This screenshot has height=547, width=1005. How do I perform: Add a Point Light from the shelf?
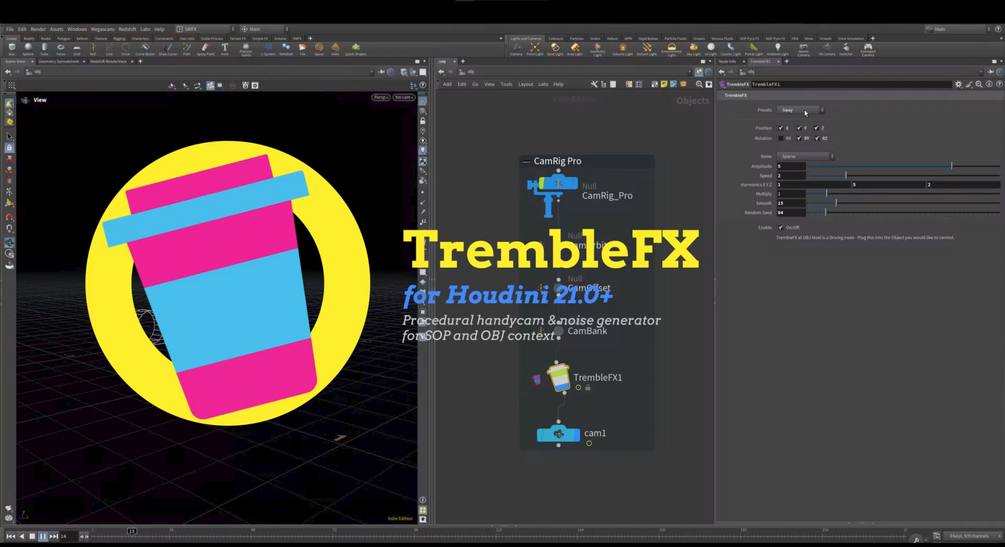pos(535,49)
